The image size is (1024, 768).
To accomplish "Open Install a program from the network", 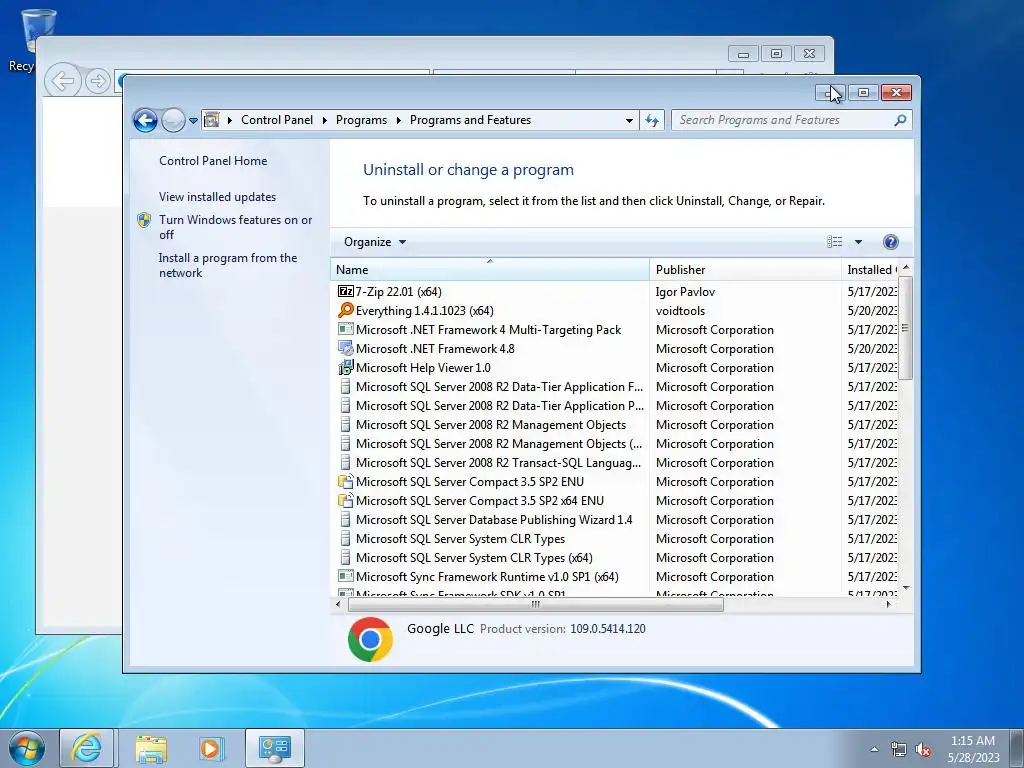I will coord(228,265).
